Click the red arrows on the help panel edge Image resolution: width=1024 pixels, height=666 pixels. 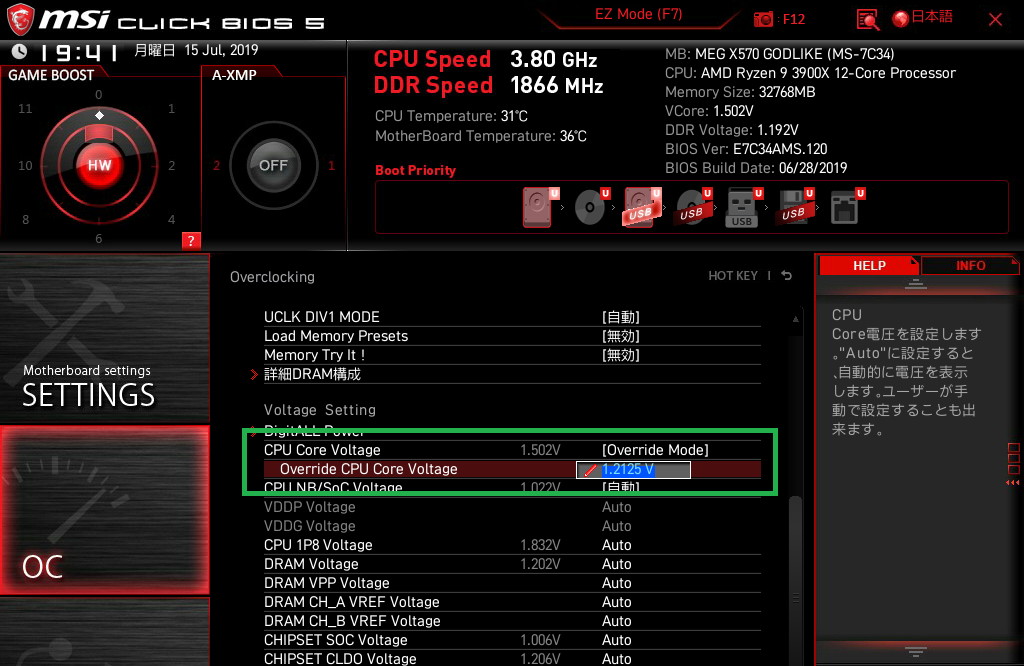tap(1013, 483)
